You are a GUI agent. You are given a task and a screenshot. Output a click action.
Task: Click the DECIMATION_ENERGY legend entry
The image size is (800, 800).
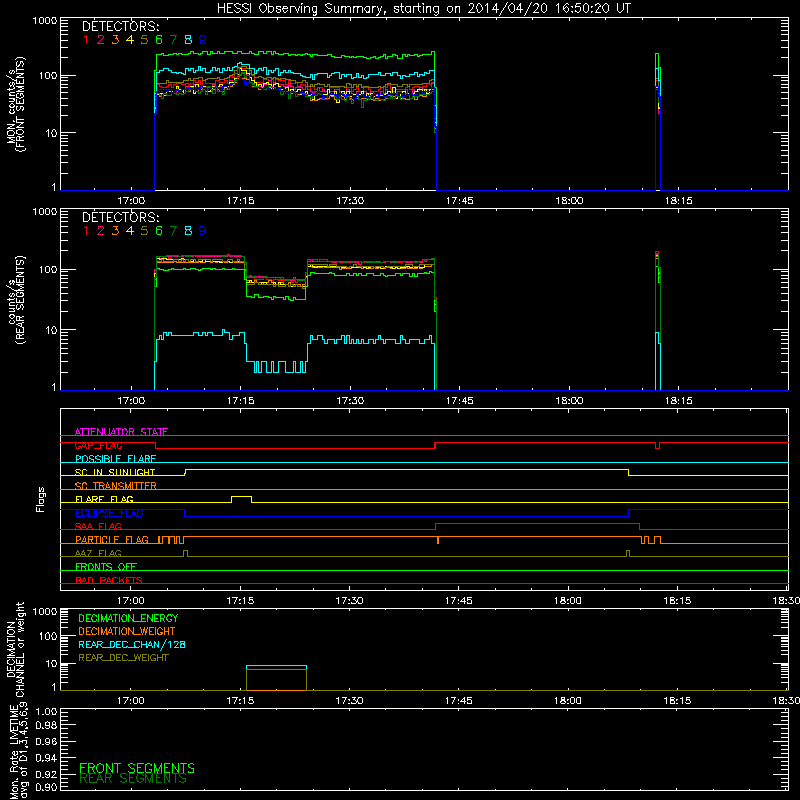tap(128, 618)
